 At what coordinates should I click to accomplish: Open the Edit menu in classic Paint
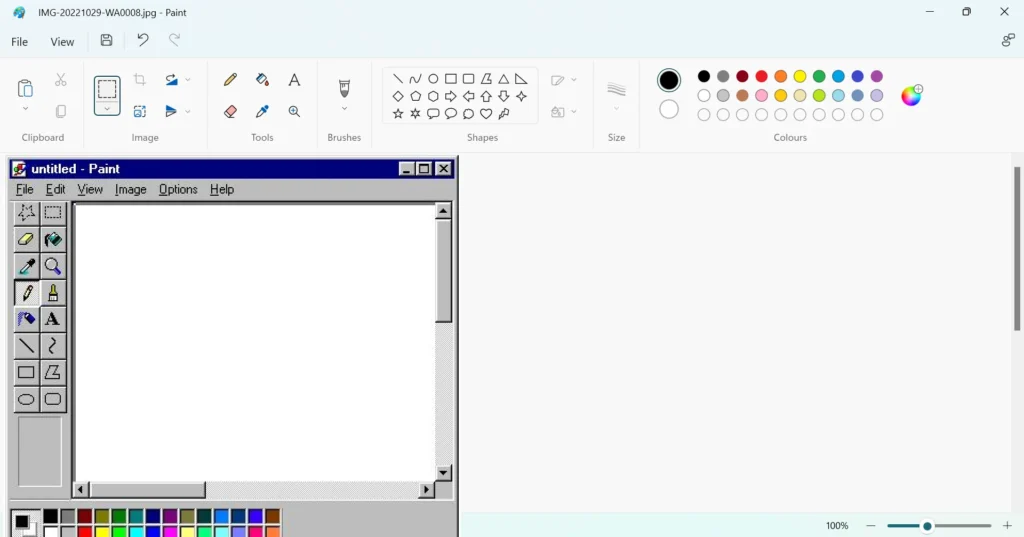(56, 189)
